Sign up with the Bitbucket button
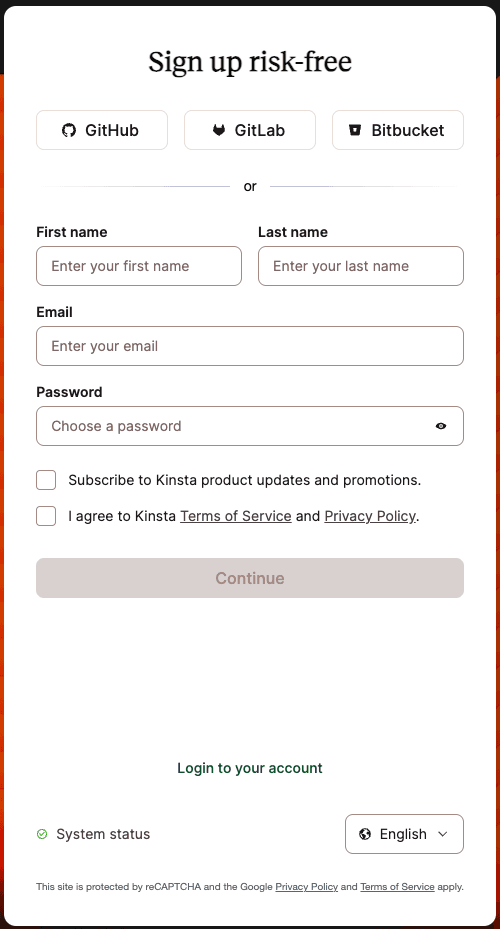 click(398, 130)
